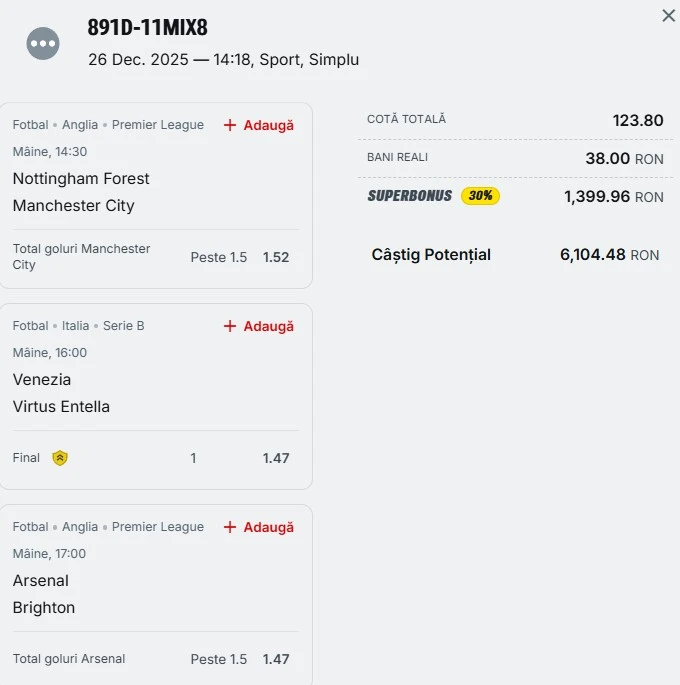Open Virtus Entella team name
680x685 pixels.
click(x=61, y=407)
